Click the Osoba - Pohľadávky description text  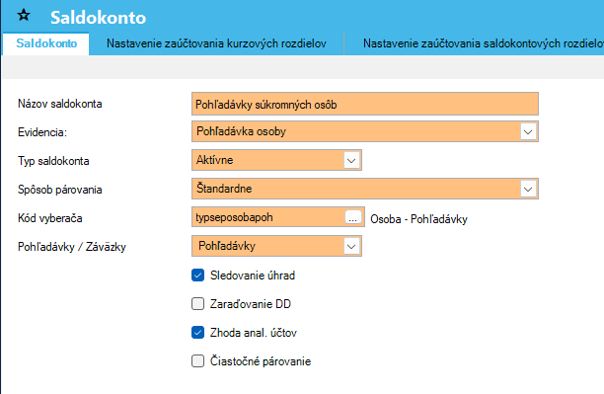pos(419,219)
